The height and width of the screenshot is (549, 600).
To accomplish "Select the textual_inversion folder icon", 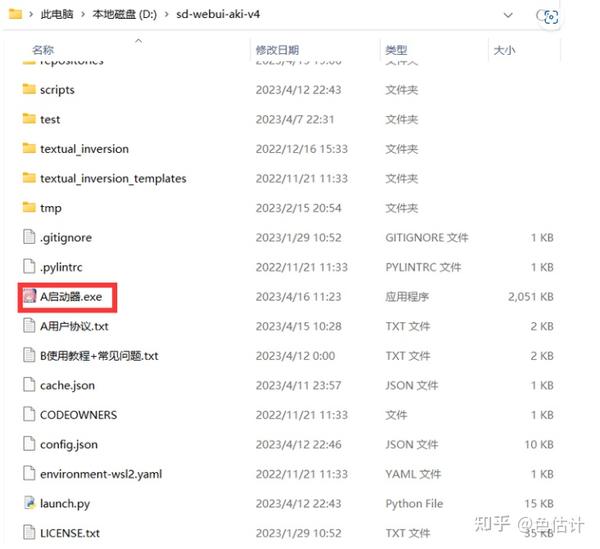I will (x=29, y=148).
